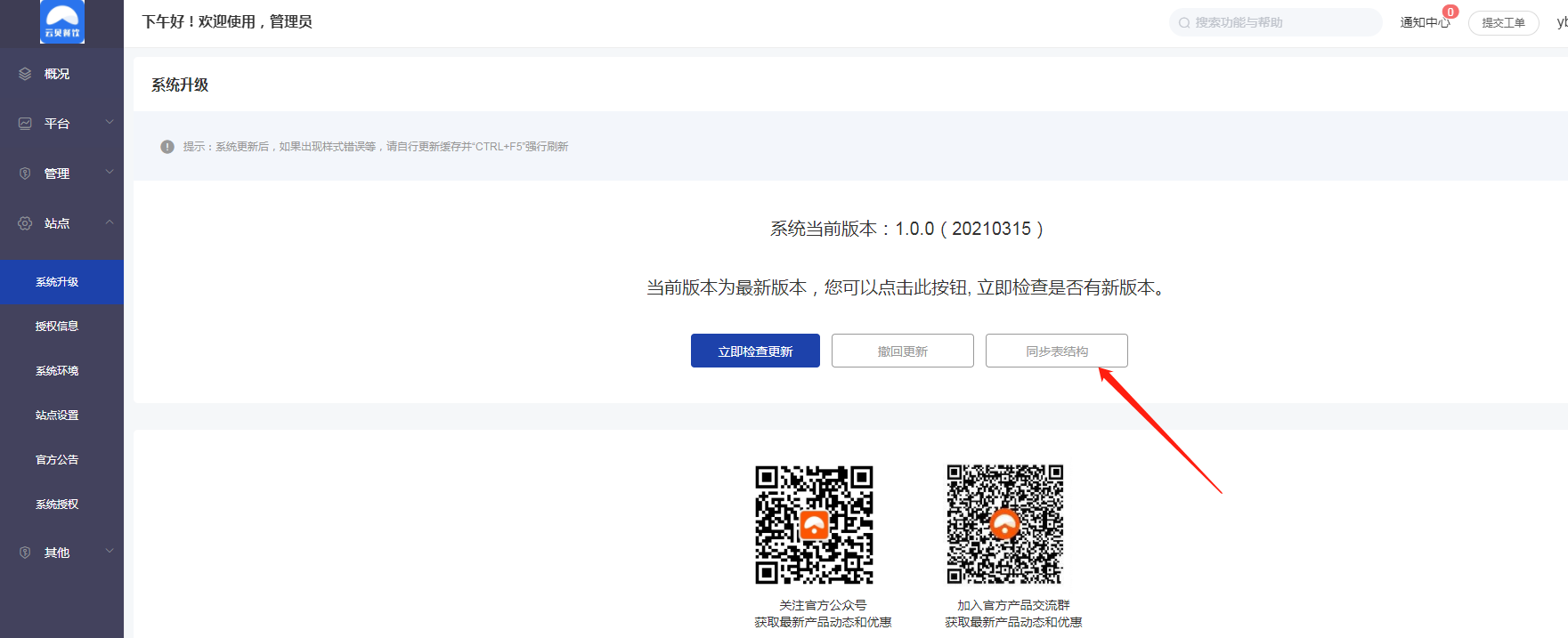Open the 授权信息 submenu item
Screen dimensions: 1568x638
pyautogui.click(x=61, y=327)
